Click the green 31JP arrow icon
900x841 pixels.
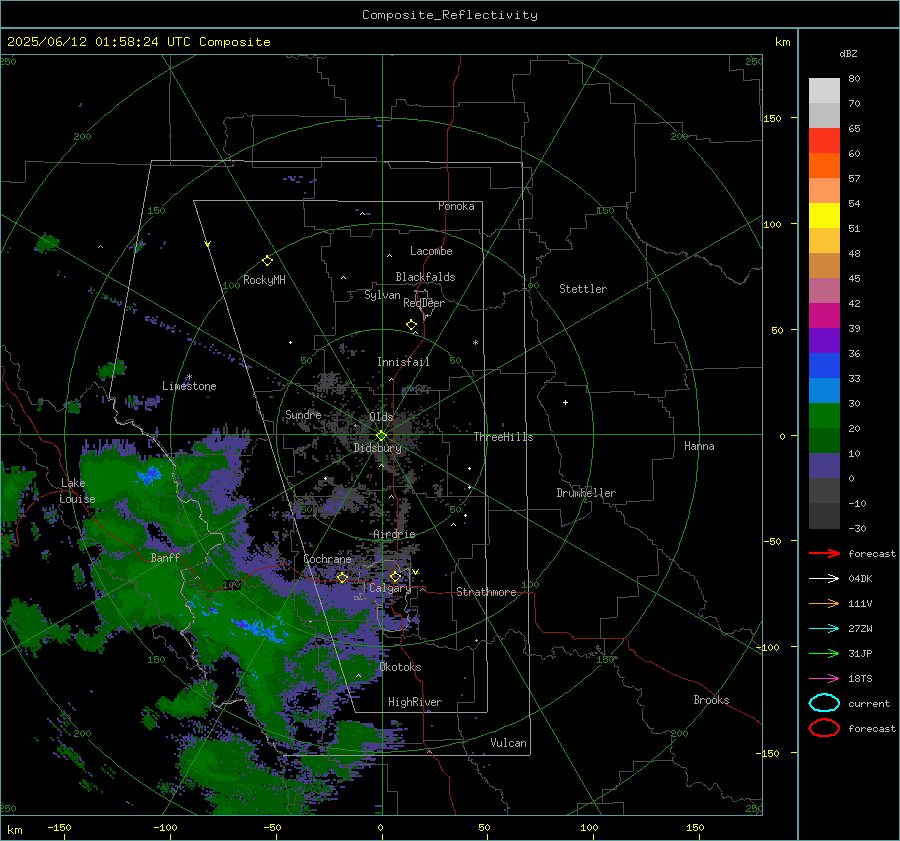824,653
